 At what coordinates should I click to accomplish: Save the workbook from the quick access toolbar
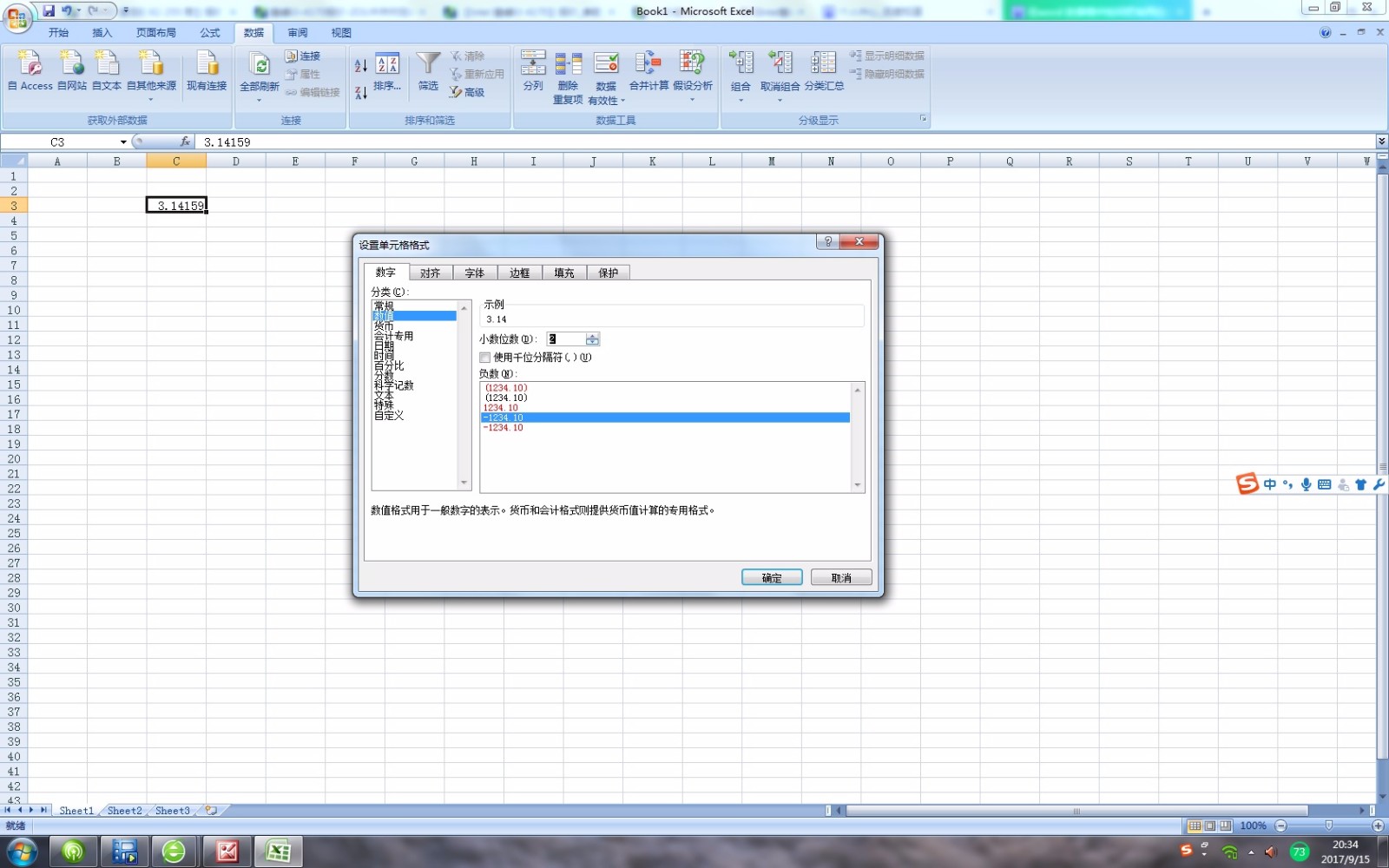click(x=49, y=11)
